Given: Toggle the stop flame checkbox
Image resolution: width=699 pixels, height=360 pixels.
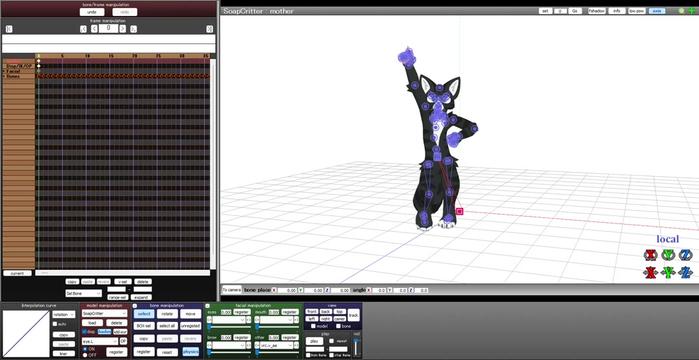Looking at the screenshot, I should (331, 355).
